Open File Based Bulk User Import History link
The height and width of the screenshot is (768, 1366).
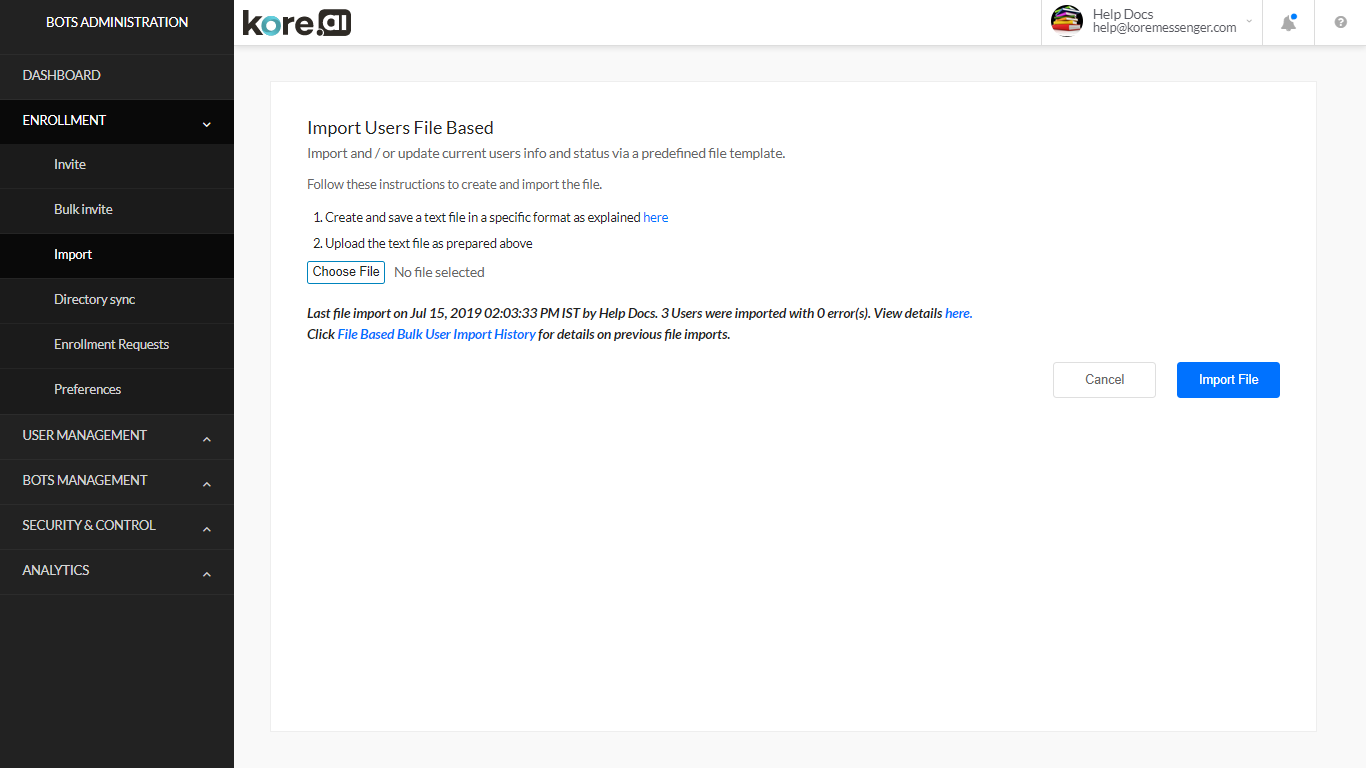(x=436, y=335)
